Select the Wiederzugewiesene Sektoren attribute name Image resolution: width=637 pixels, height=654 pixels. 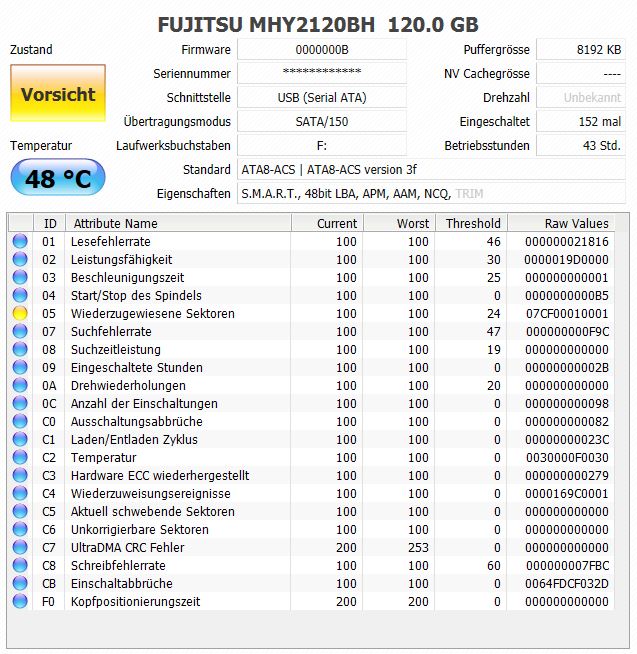pyautogui.click(x=153, y=313)
